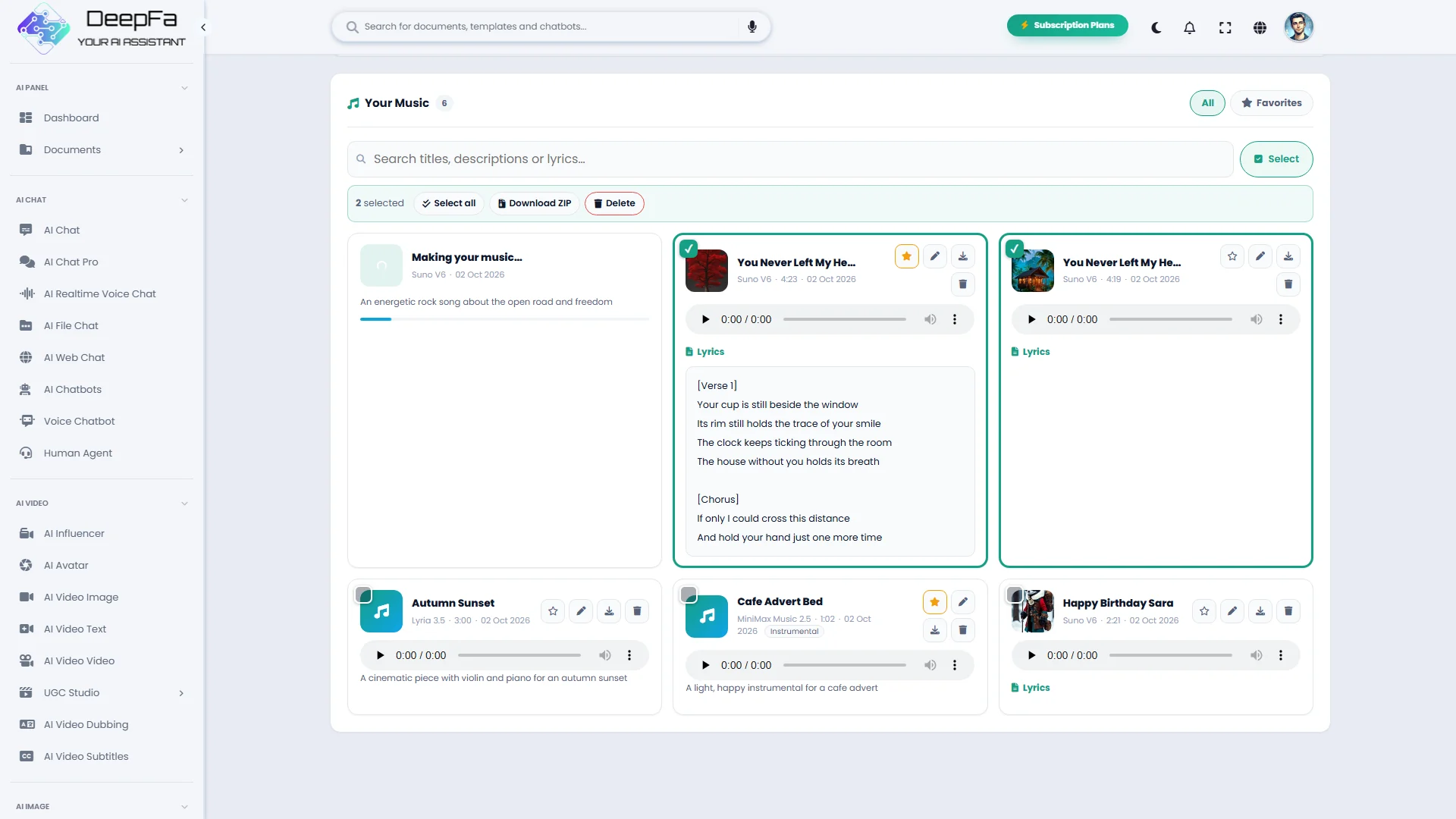1456x819 pixels.
Task: Check the Autumn Sunset selection box
Action: (363, 595)
